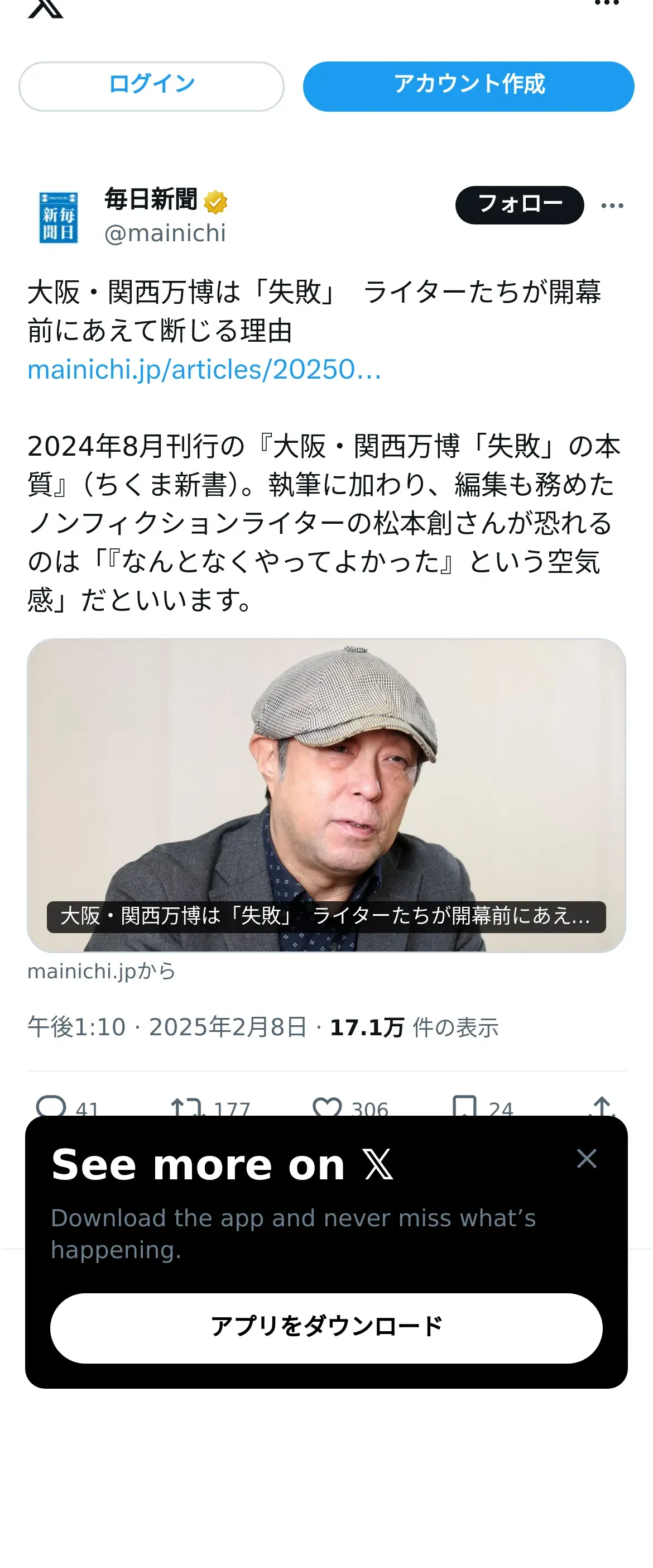Expand the post's three-dot options menu

(x=612, y=205)
